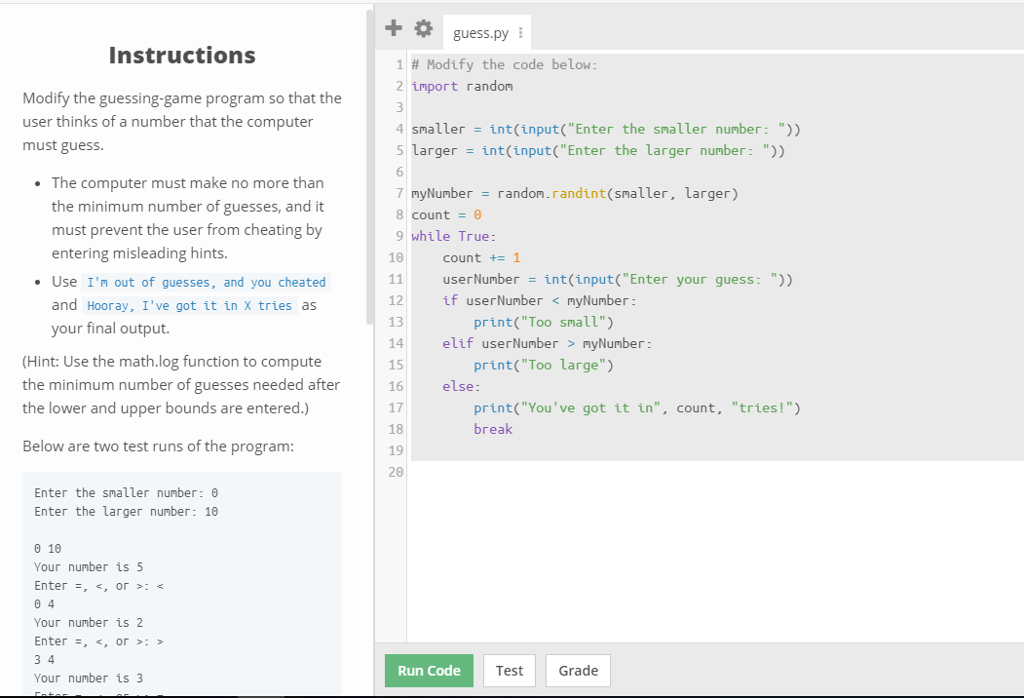Click the Test button
1024x698 pixels.
pyautogui.click(x=509, y=671)
